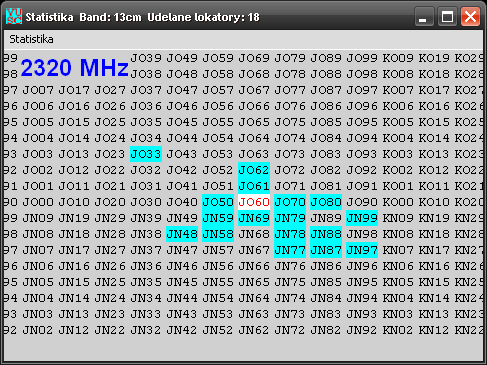The image size is (487, 365).
Task: Select highlighted locator JO33
Action: click(x=146, y=154)
